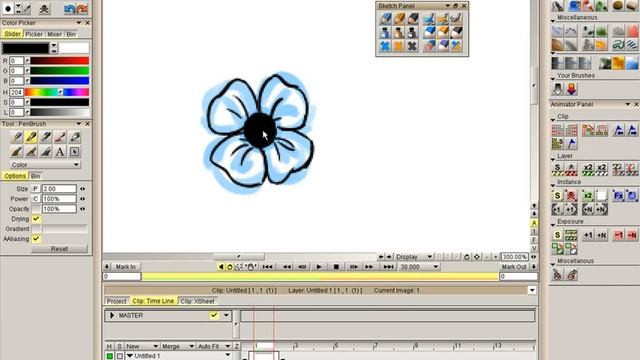Open the Display dropdown
Image resolution: width=640 pixels, height=360 pixels.
(x=414, y=257)
